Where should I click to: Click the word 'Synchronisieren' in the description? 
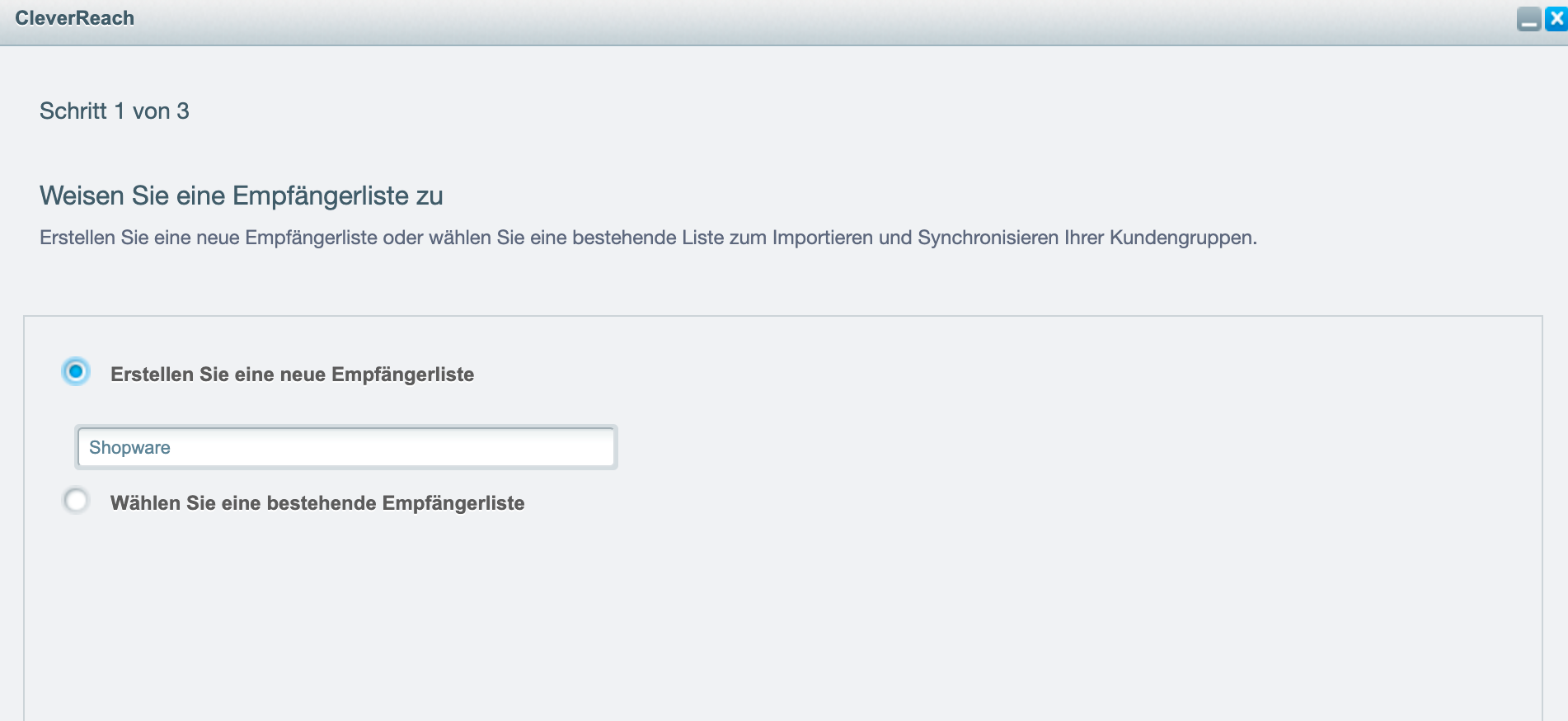[988, 238]
